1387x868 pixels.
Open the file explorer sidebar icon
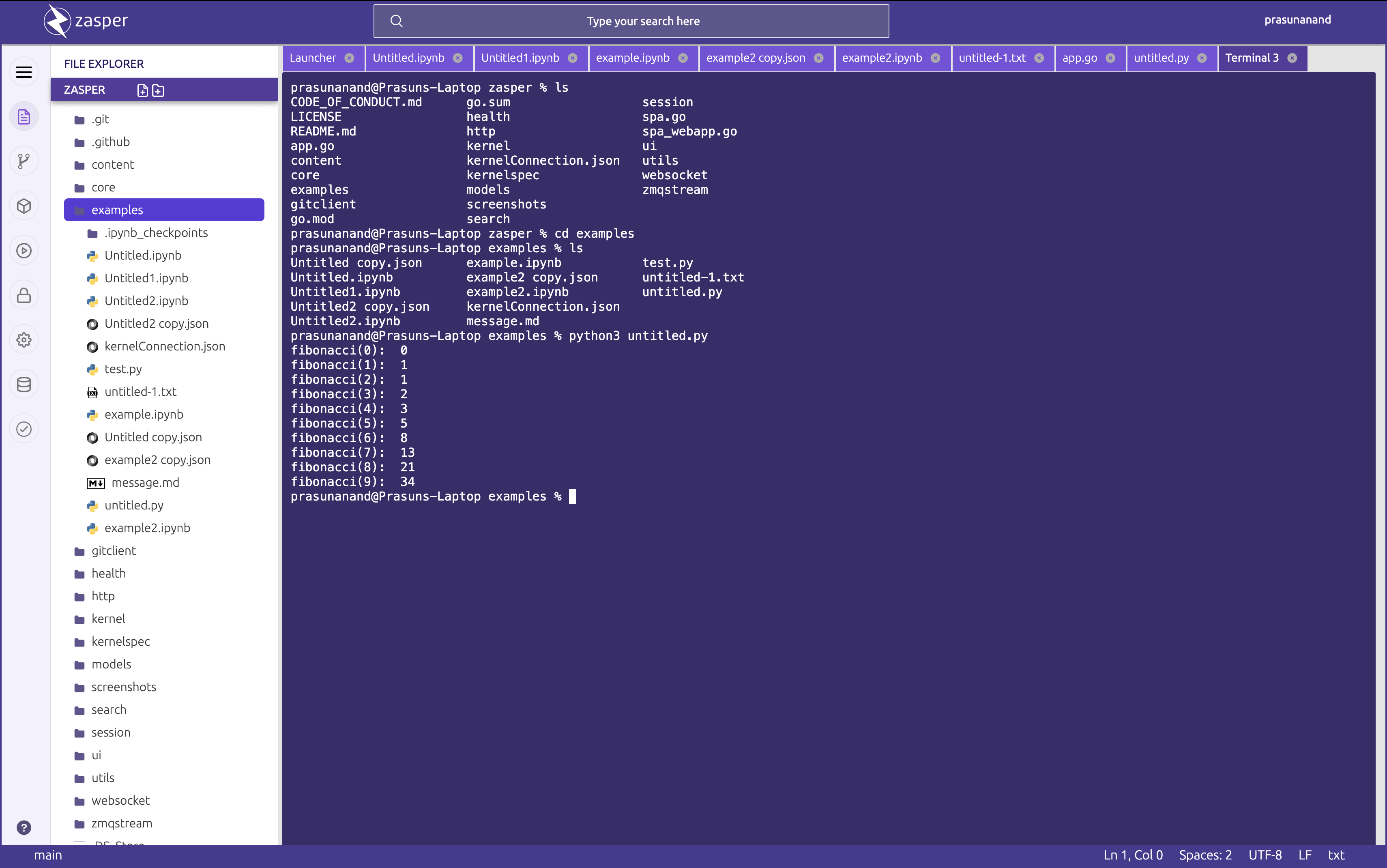tap(24, 116)
